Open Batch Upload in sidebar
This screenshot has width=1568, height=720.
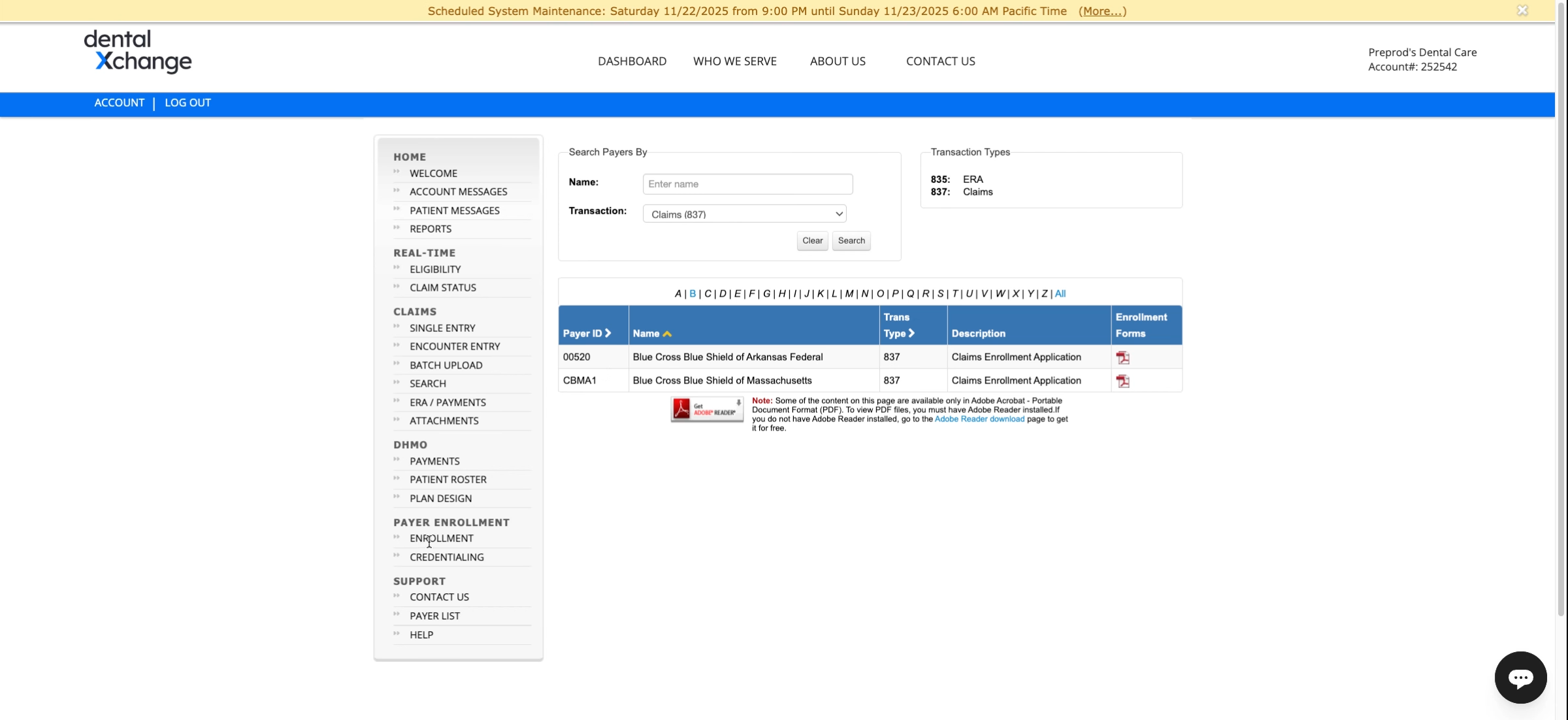(446, 365)
